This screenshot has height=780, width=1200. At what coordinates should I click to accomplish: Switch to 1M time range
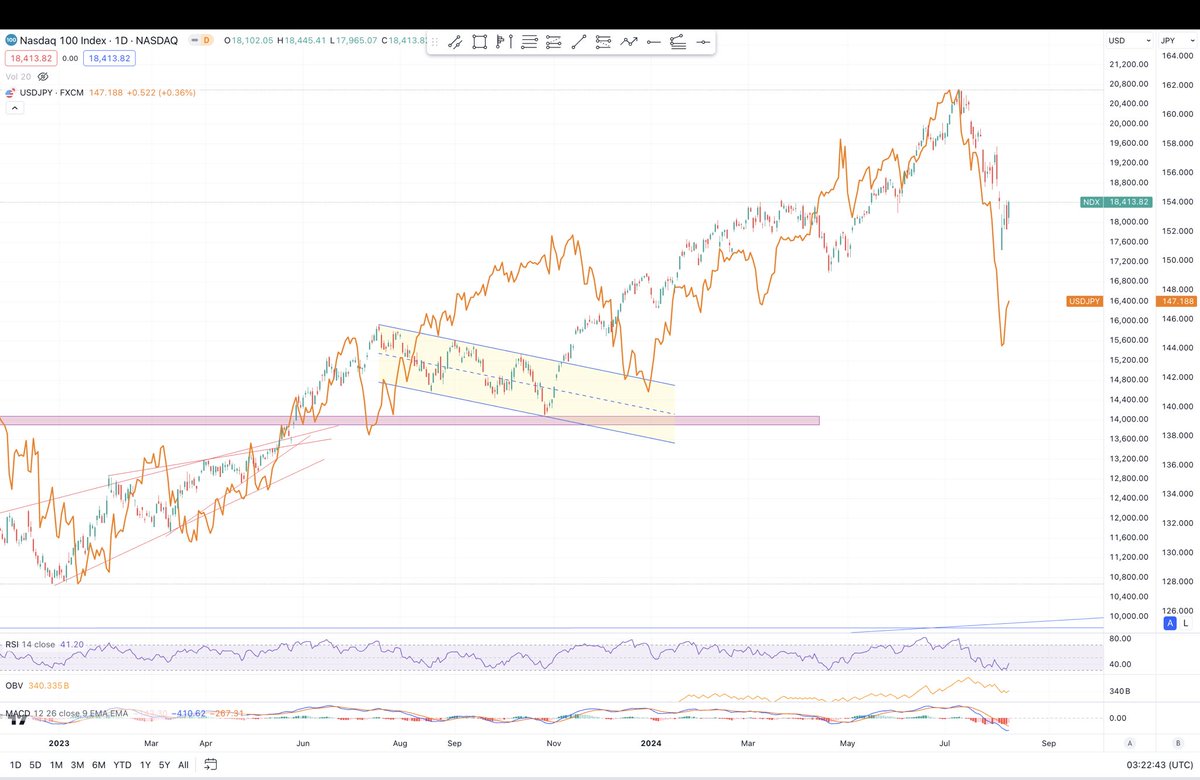(57, 765)
